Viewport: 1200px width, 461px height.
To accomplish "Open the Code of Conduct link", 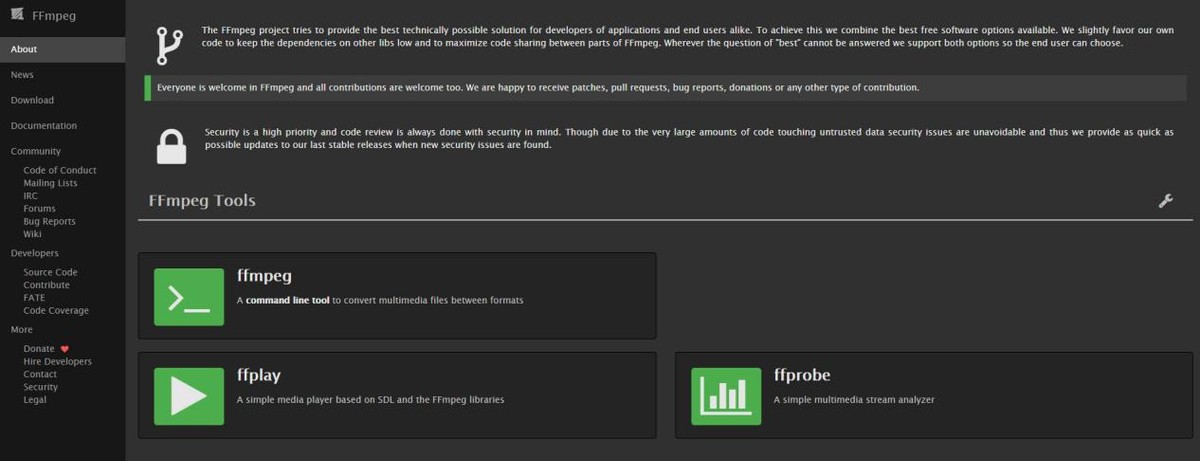I will tap(60, 170).
